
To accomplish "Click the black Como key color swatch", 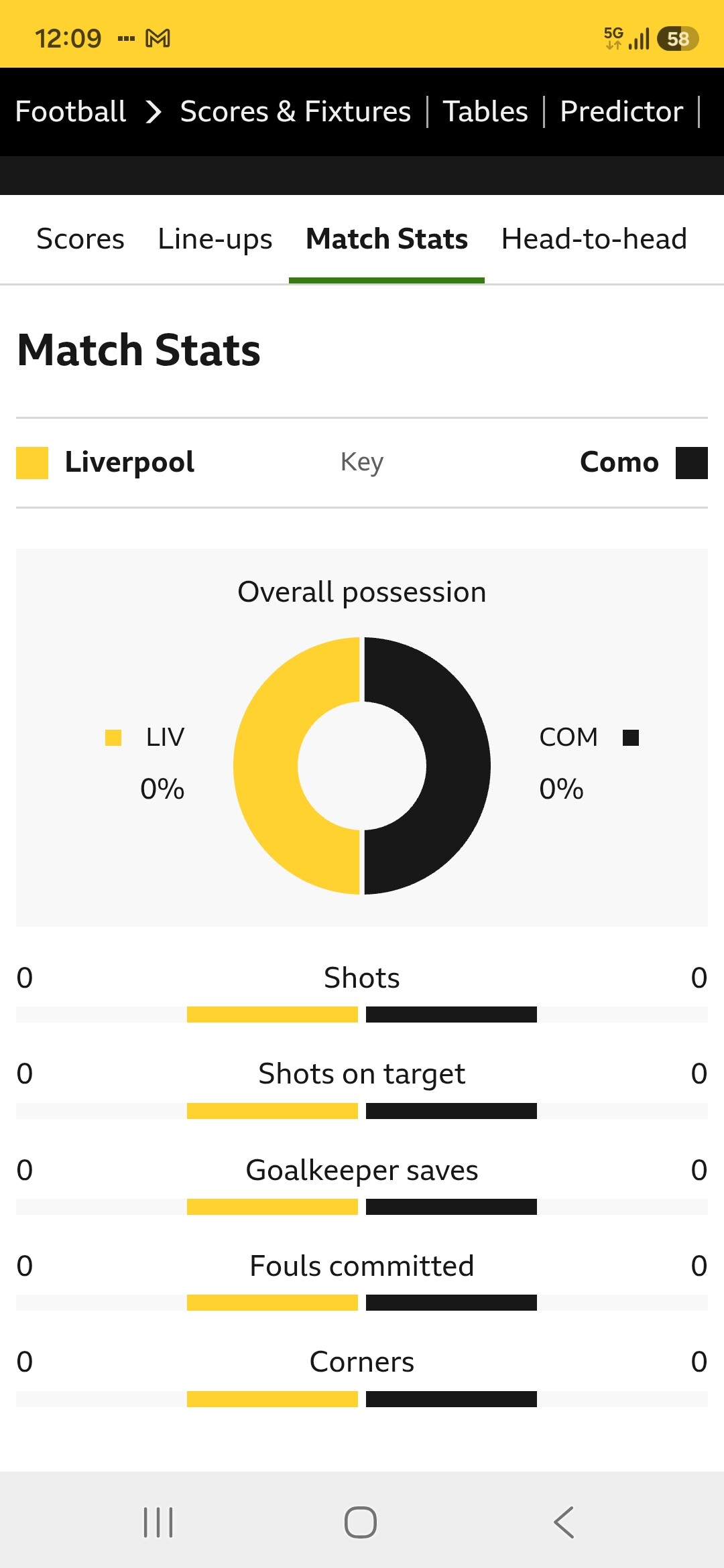I will (x=692, y=463).
